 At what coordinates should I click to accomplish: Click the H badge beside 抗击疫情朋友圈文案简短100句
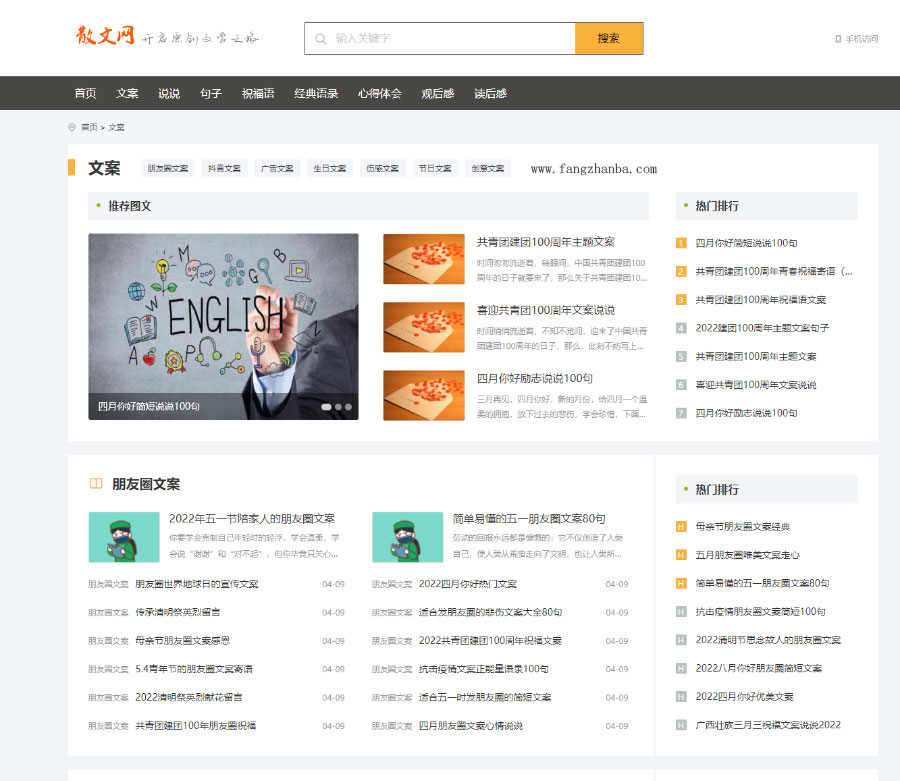tap(681, 612)
